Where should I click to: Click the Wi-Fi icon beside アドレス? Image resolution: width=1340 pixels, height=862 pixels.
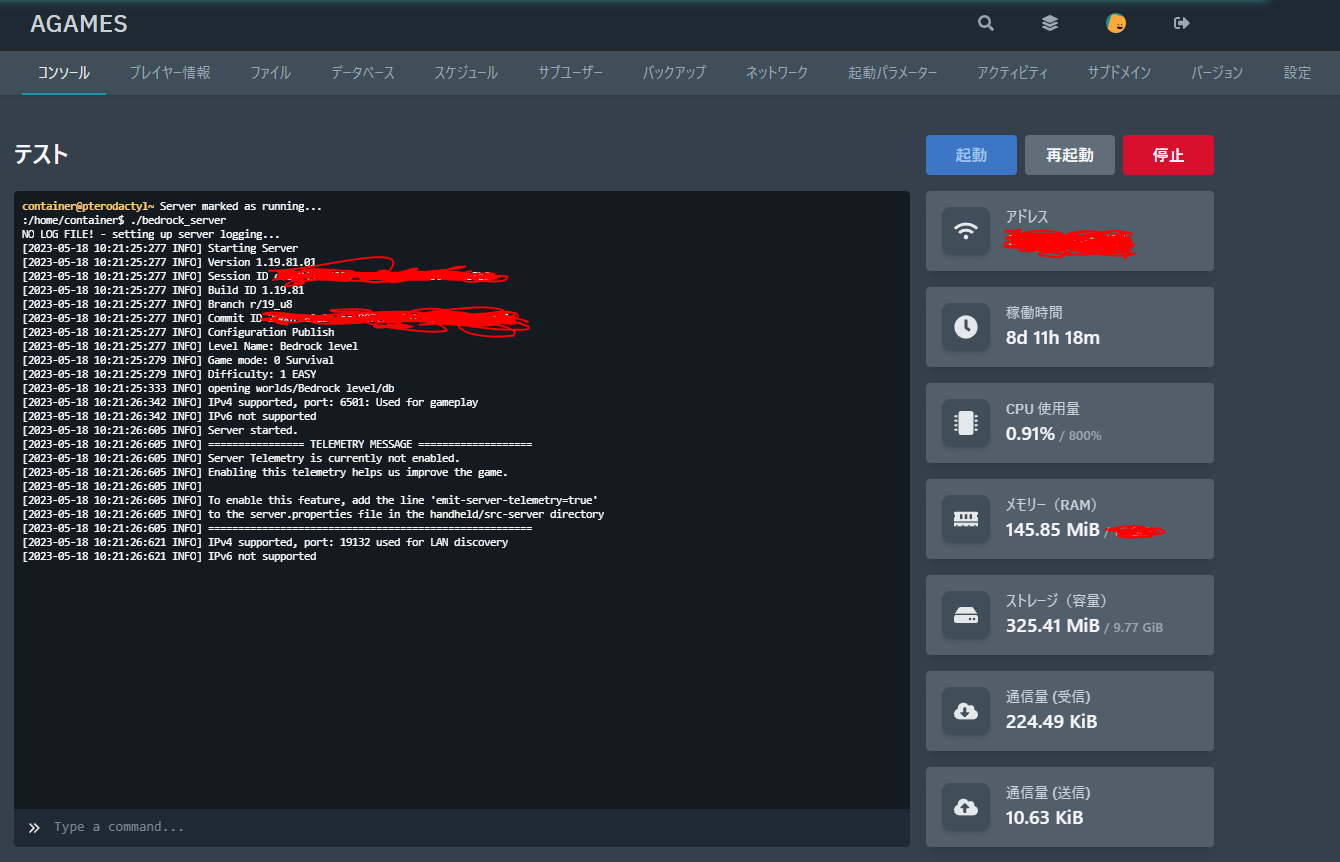[965, 231]
